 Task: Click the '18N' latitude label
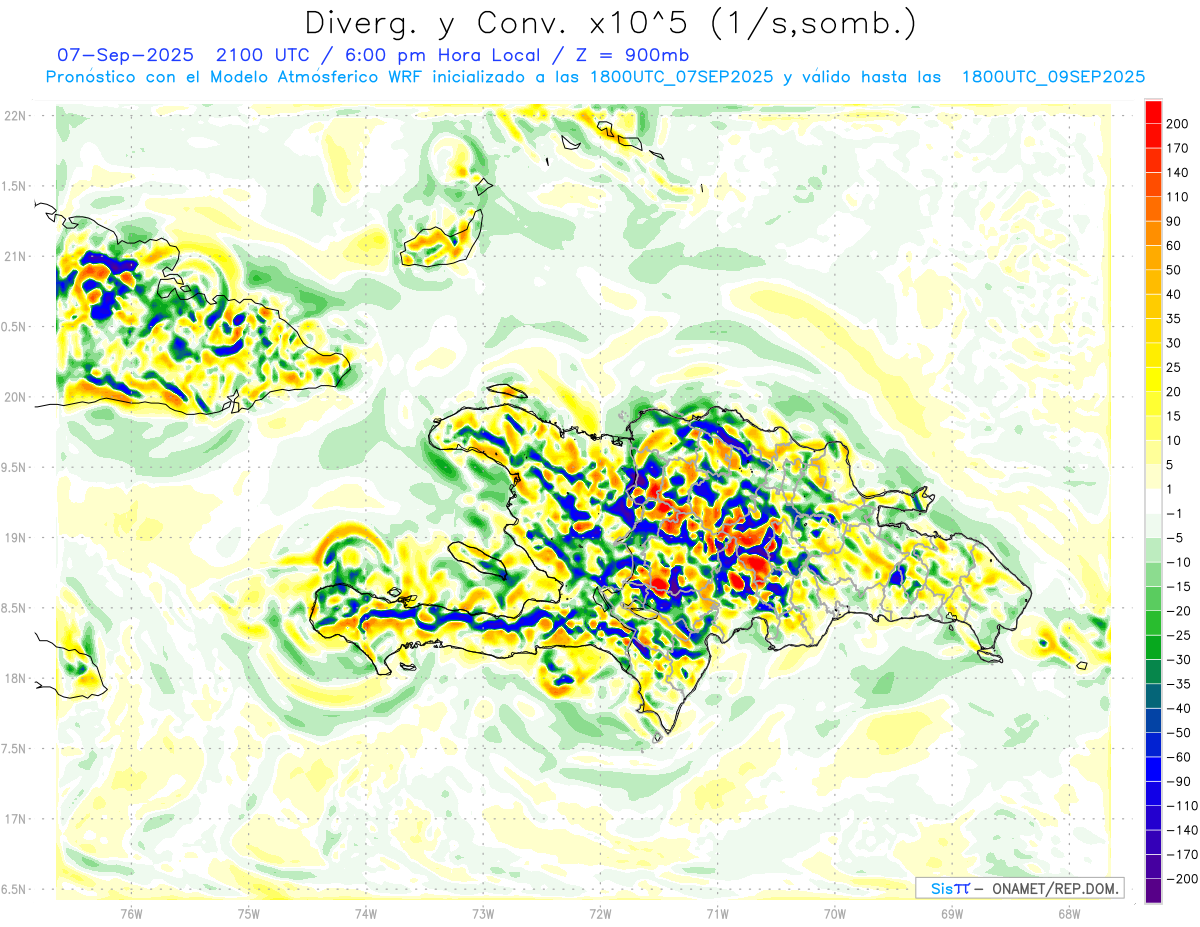pyautogui.click(x=15, y=678)
